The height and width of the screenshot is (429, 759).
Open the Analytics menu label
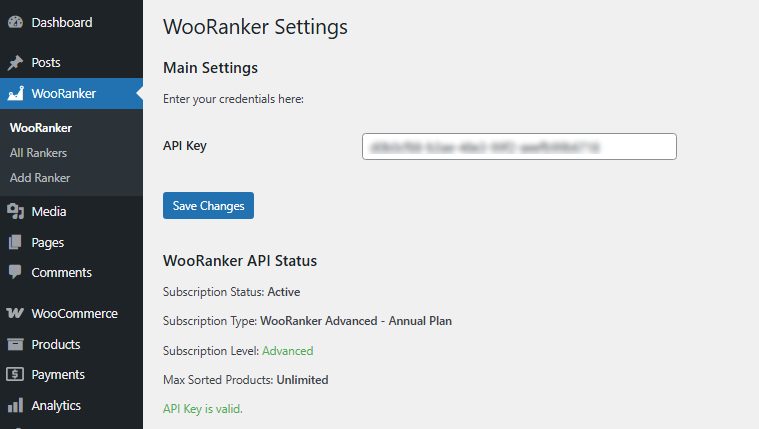56,405
